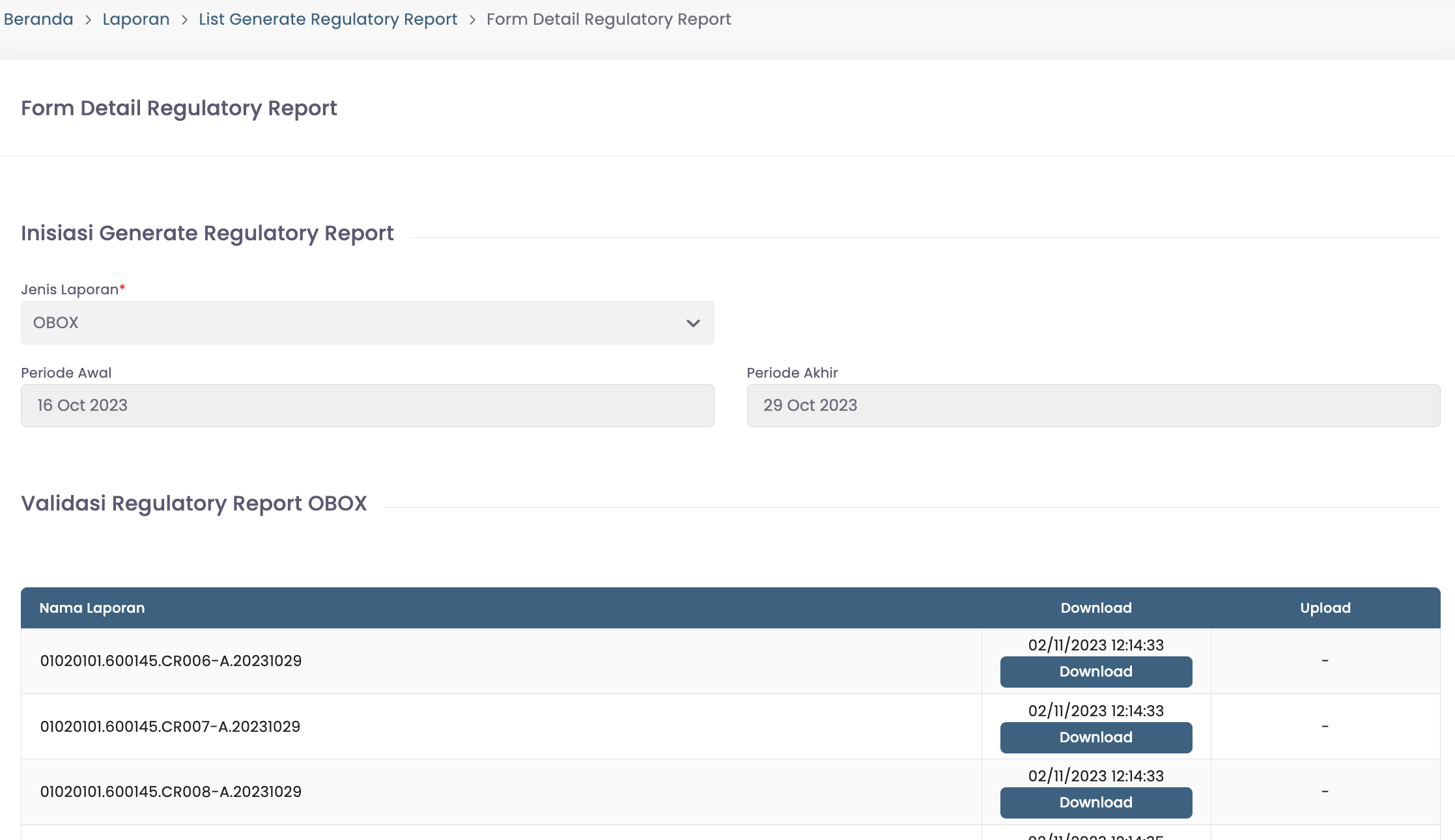Click breadcrumb arrow after Laporan

coord(184,20)
